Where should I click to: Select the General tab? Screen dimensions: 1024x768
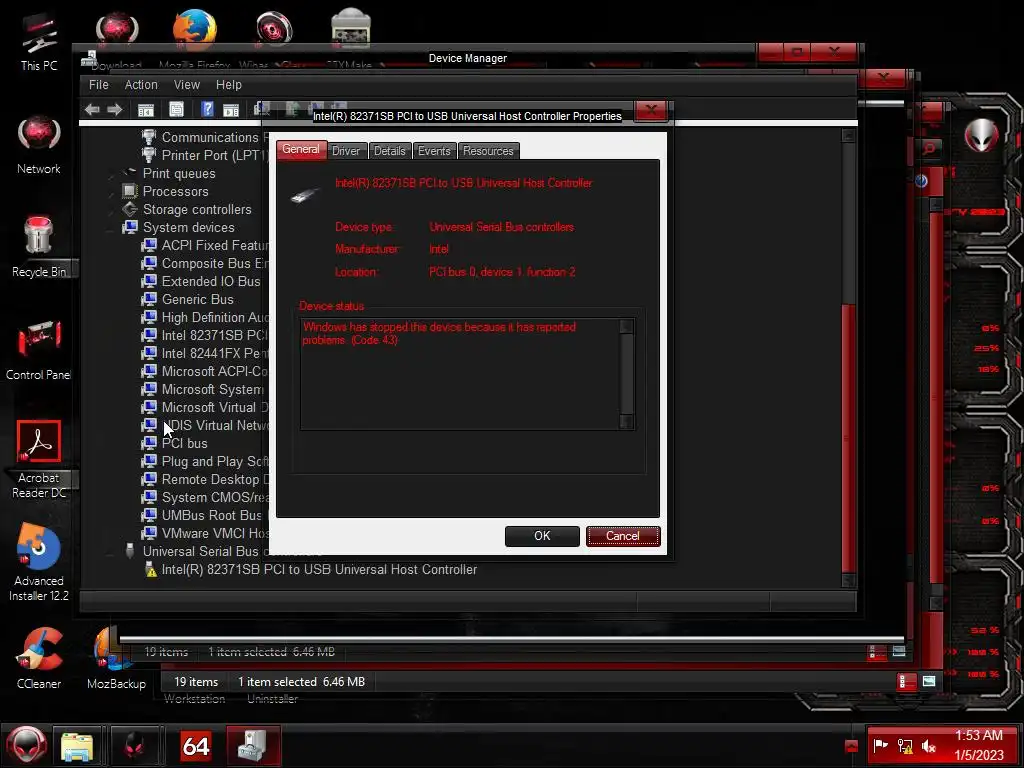(x=301, y=150)
